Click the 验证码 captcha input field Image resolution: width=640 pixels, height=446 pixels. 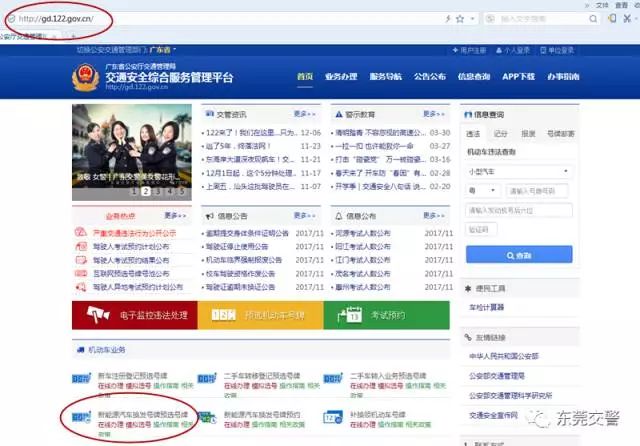pos(481,229)
